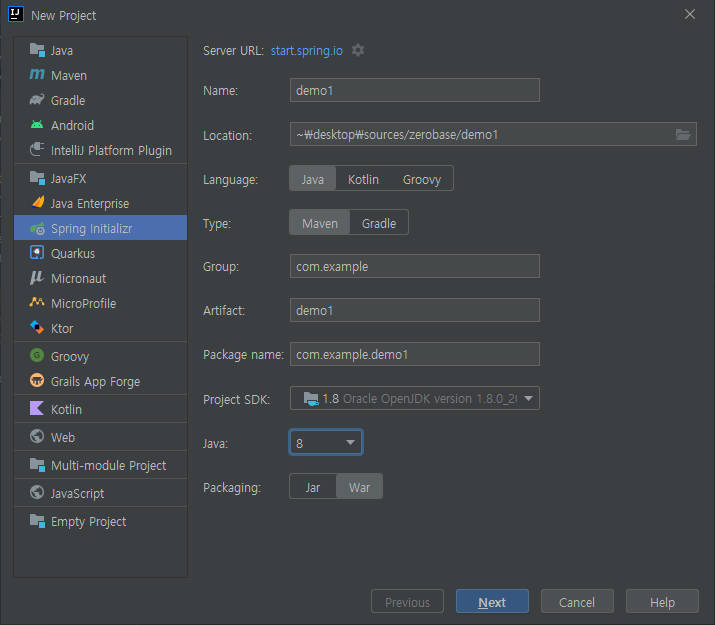Image resolution: width=715 pixels, height=625 pixels.
Task: Select Multi-module Project option
Action: pyautogui.click(x=100, y=465)
